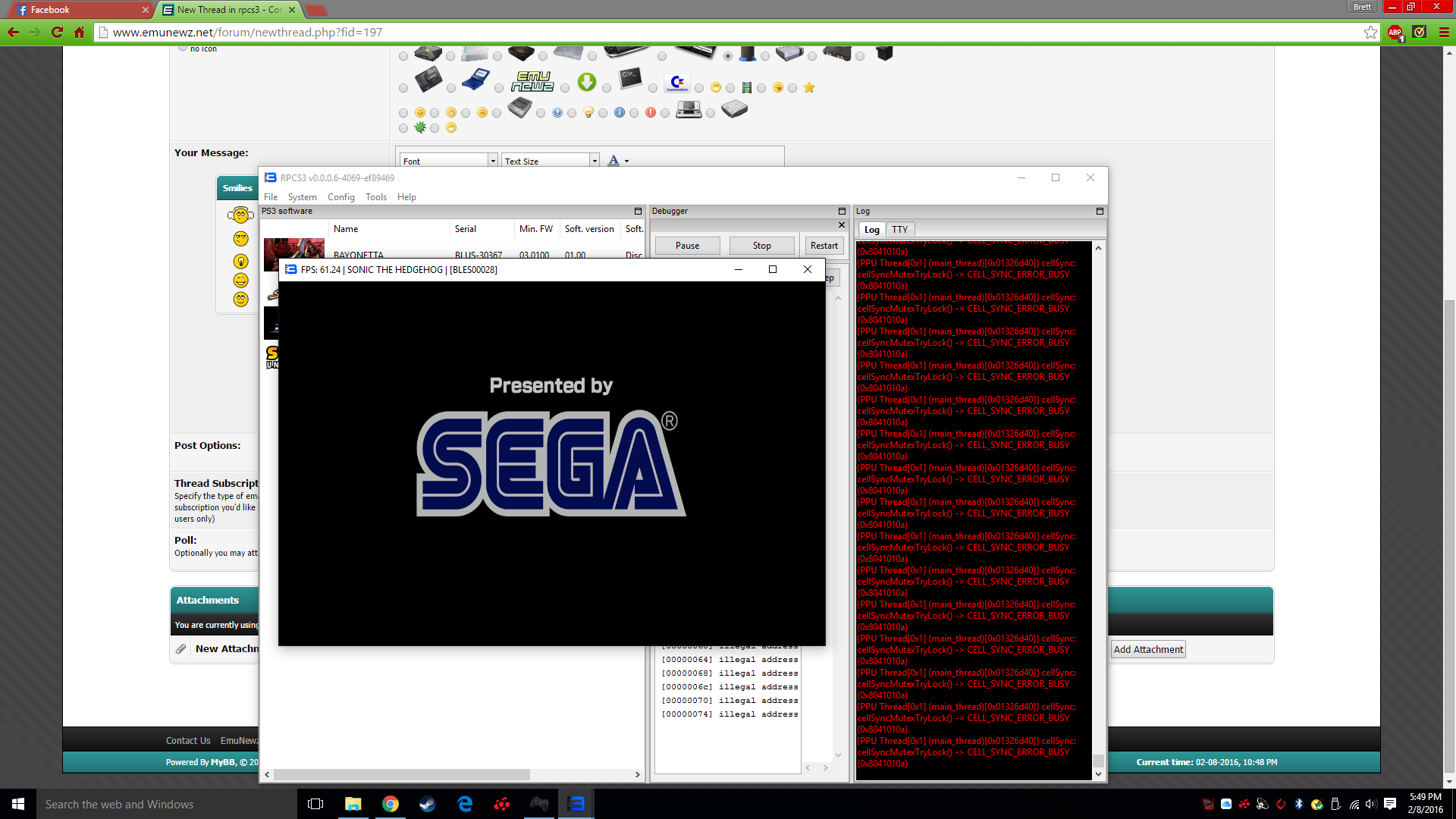
Task: Click the Chrome home icon
Action: pos(80,33)
